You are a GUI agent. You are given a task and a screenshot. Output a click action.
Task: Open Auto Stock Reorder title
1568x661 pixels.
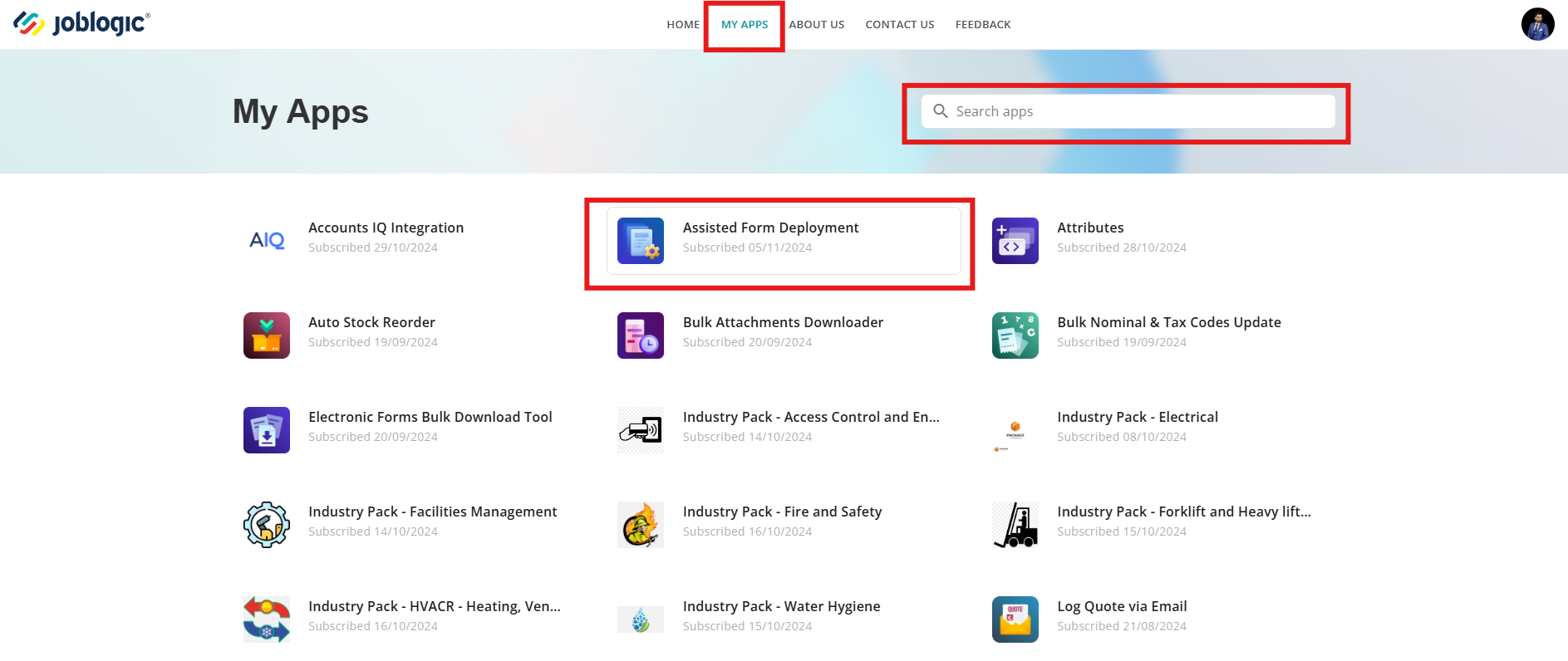[371, 322]
